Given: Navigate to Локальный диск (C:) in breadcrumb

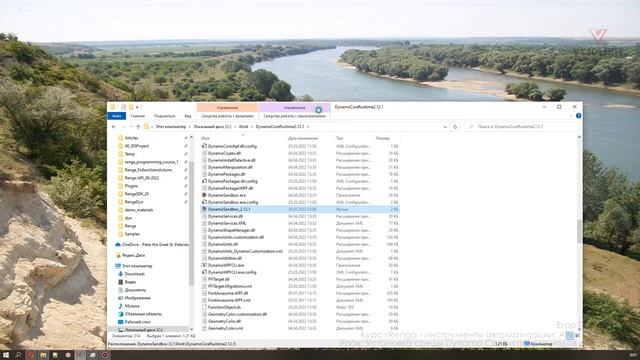Looking at the screenshot, I should pyautogui.click(x=212, y=127).
